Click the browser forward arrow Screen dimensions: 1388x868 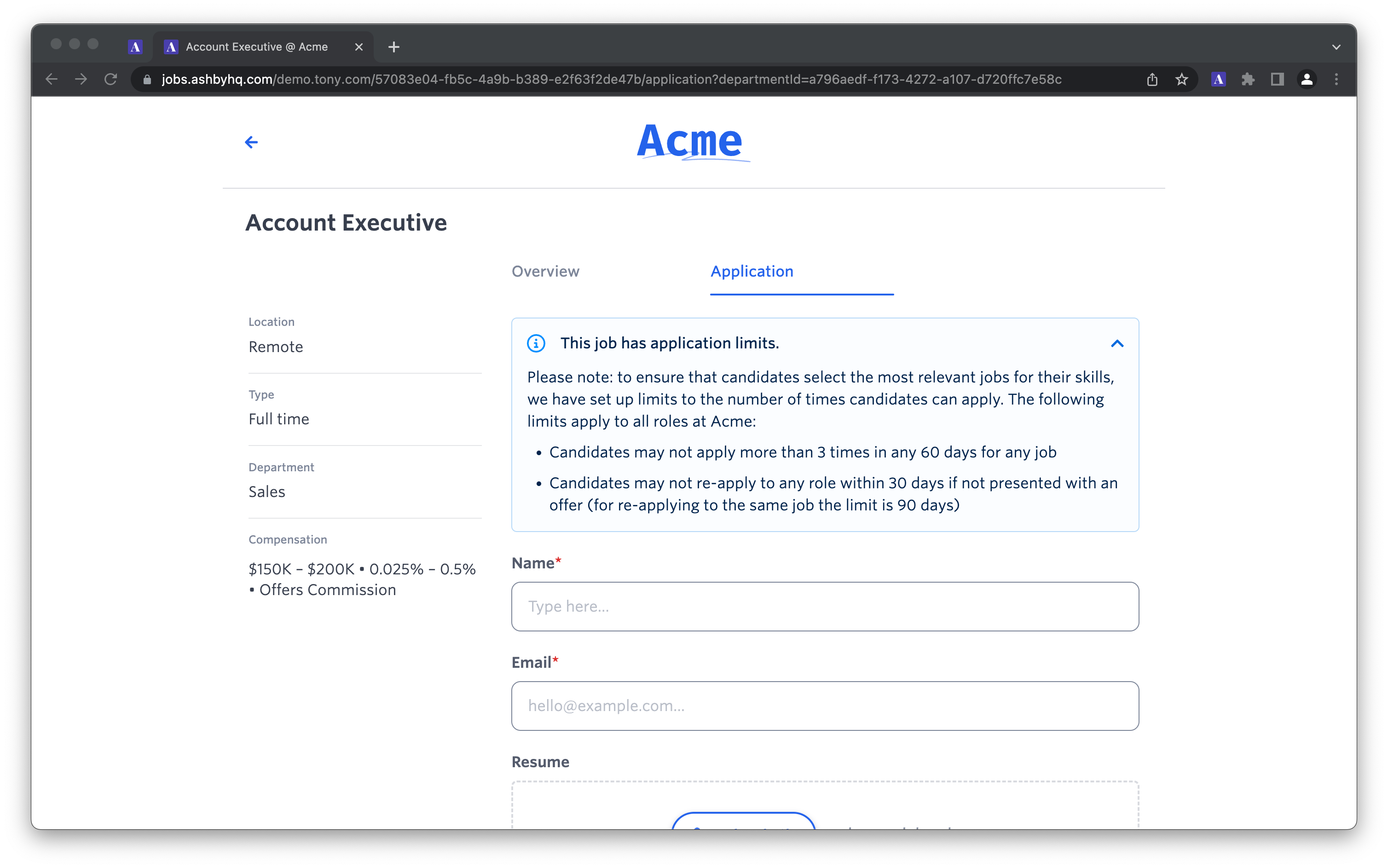tap(79, 79)
